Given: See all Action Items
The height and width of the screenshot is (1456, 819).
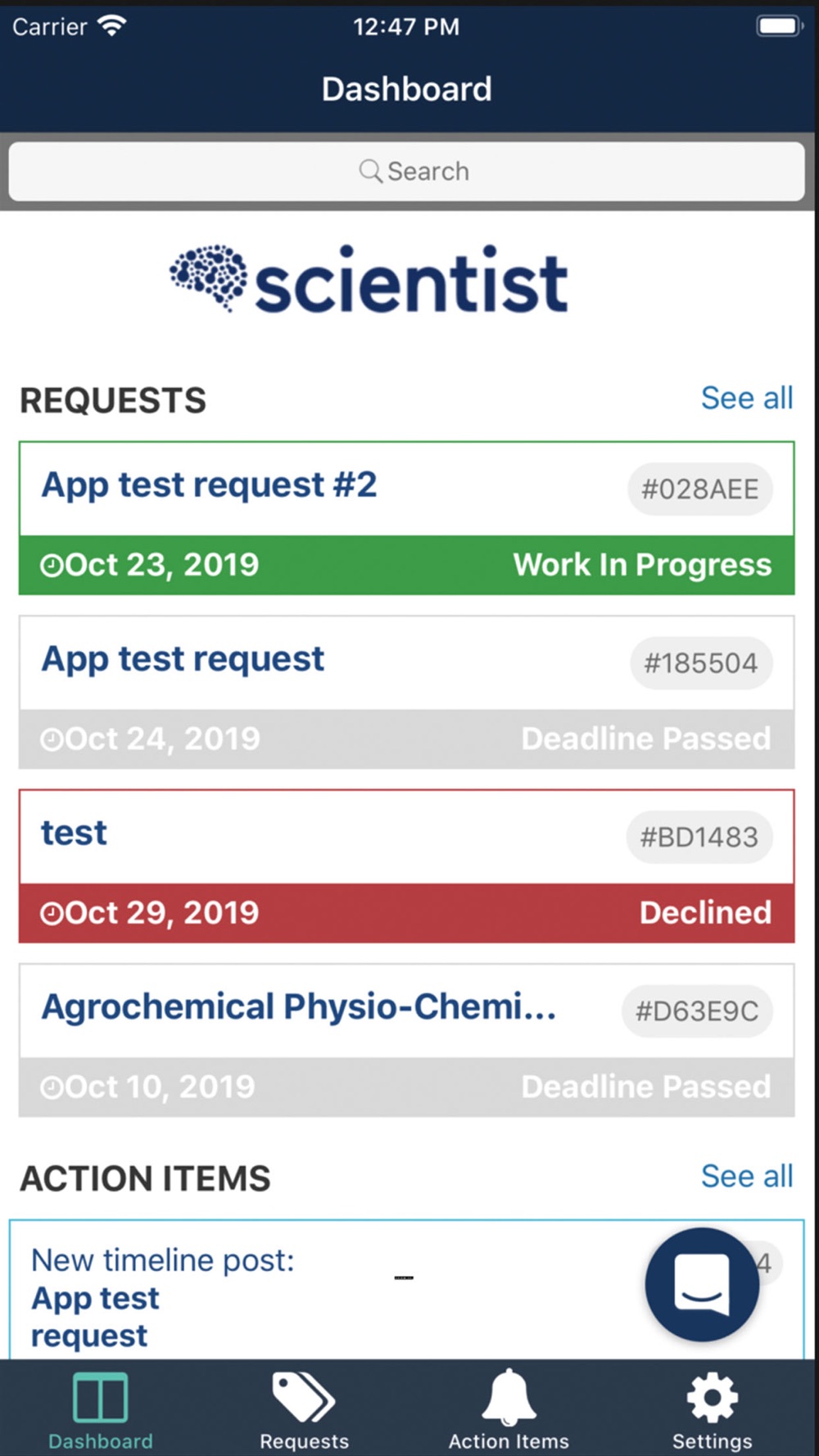Looking at the screenshot, I should click(747, 1176).
